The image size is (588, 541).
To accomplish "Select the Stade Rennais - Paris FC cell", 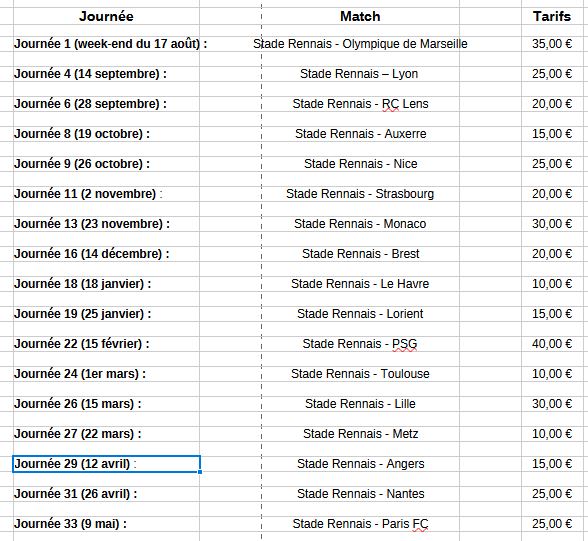I will coord(360,524).
